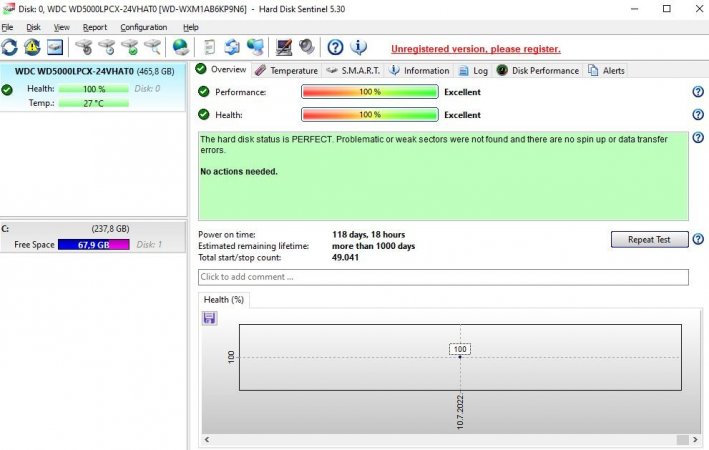Open the File menu
Image resolution: width=709 pixels, height=450 pixels.
pos(7,27)
